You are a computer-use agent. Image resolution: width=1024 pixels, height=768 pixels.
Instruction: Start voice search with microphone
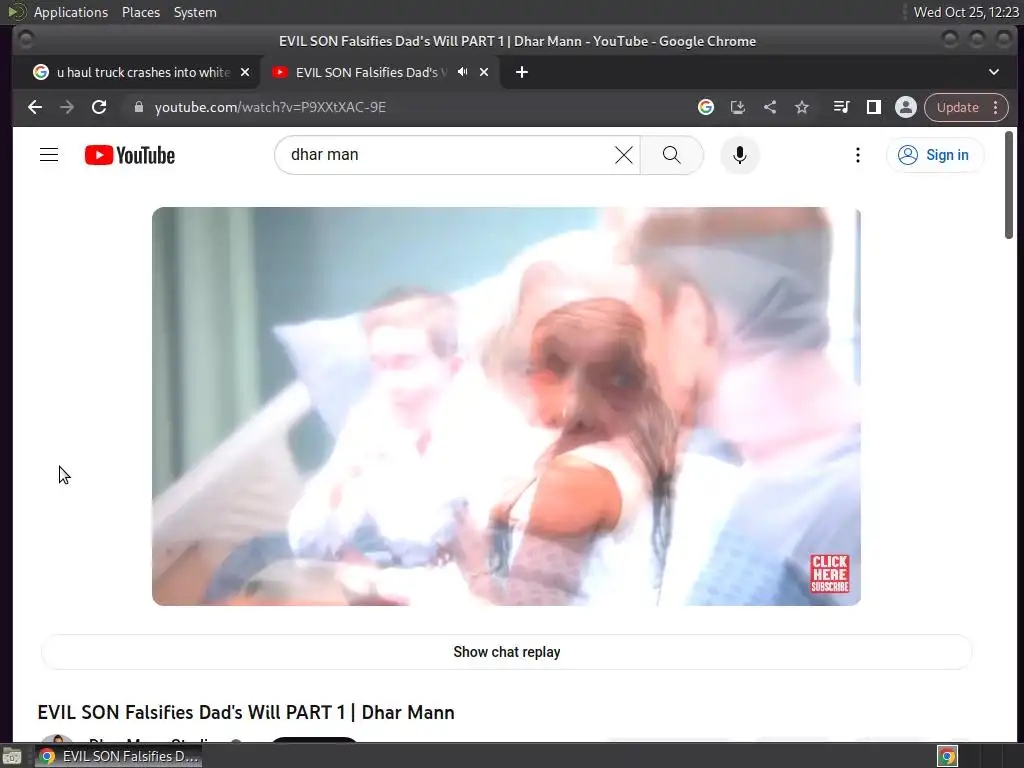click(x=739, y=155)
